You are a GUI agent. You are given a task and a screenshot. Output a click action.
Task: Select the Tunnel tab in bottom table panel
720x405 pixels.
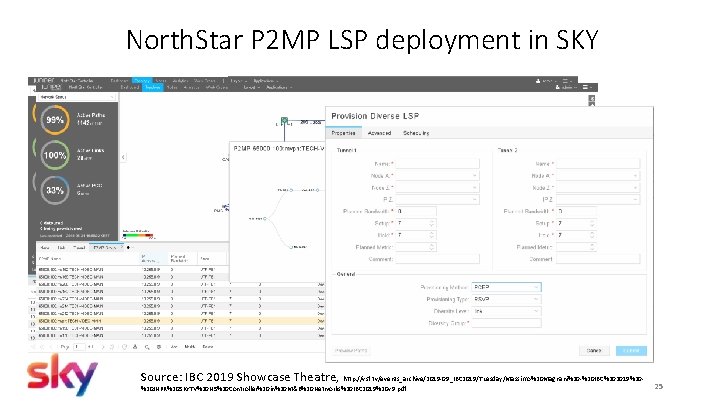[79, 248]
